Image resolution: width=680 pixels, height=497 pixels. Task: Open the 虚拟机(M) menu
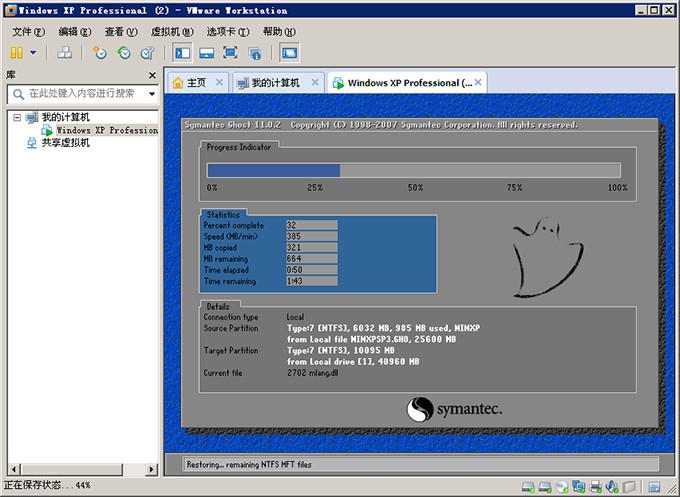[172, 32]
